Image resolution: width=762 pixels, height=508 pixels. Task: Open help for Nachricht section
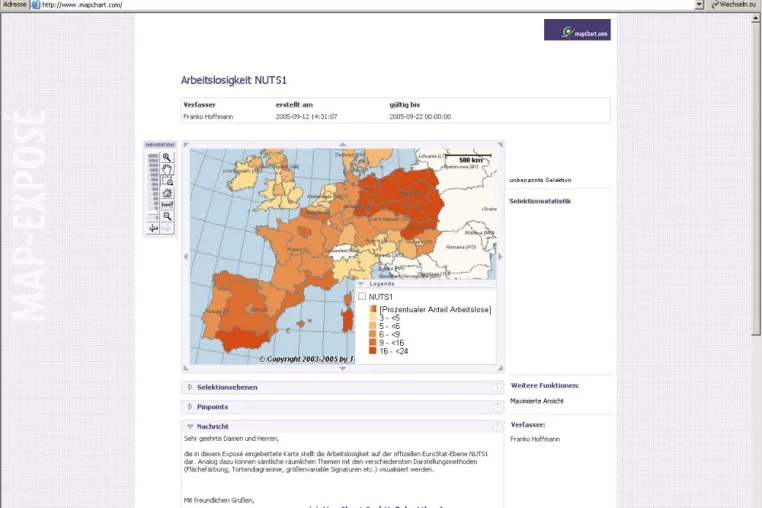coord(497,426)
